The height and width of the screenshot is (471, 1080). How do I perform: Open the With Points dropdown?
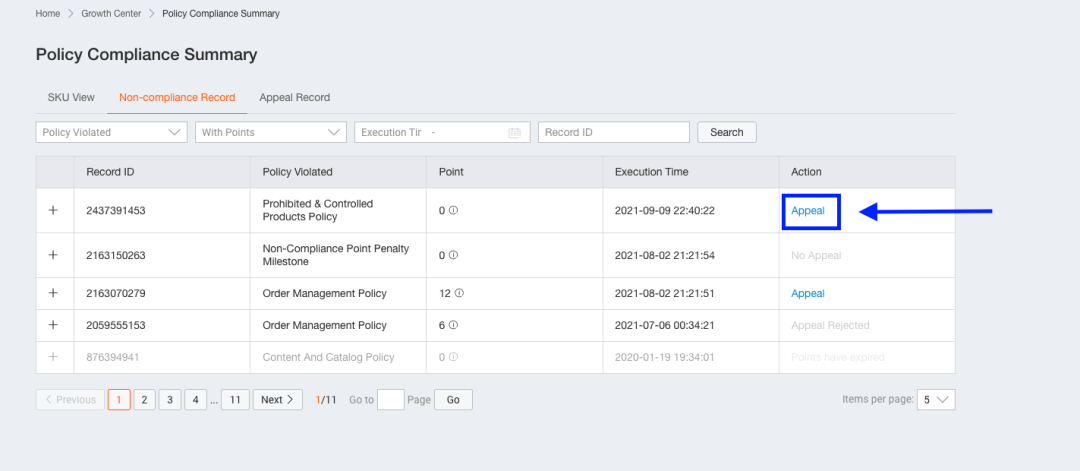pos(270,132)
